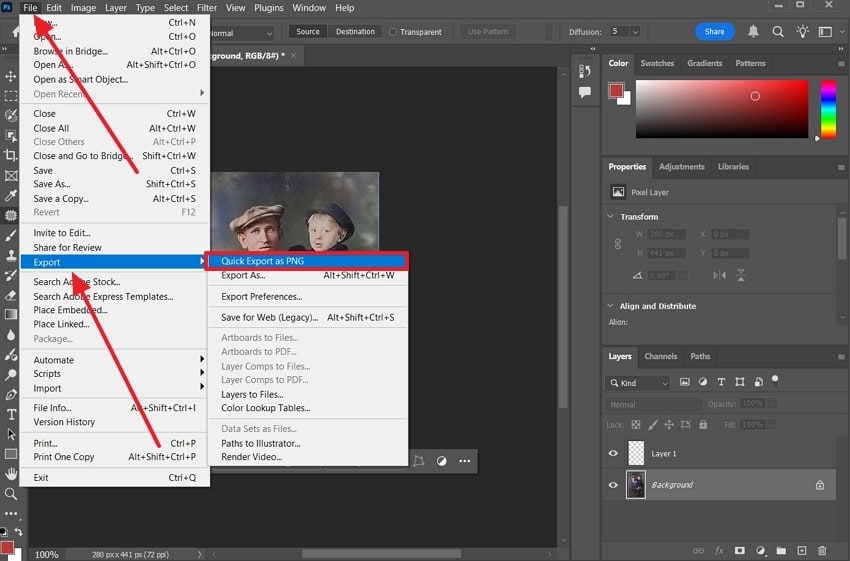Pick the Eyedropper tool
850x561 pixels.
coord(11,195)
